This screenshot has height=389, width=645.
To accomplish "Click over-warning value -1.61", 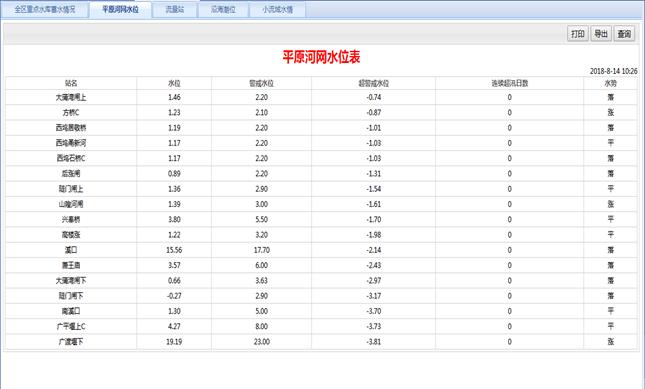I will [x=374, y=204].
